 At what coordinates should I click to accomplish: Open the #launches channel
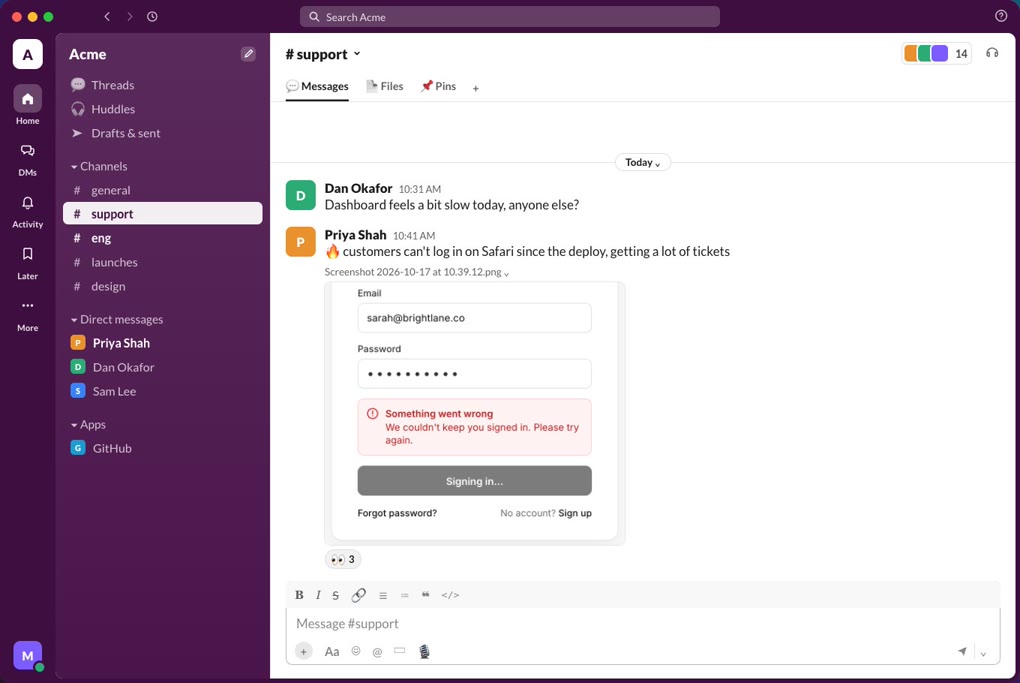pos(163,262)
